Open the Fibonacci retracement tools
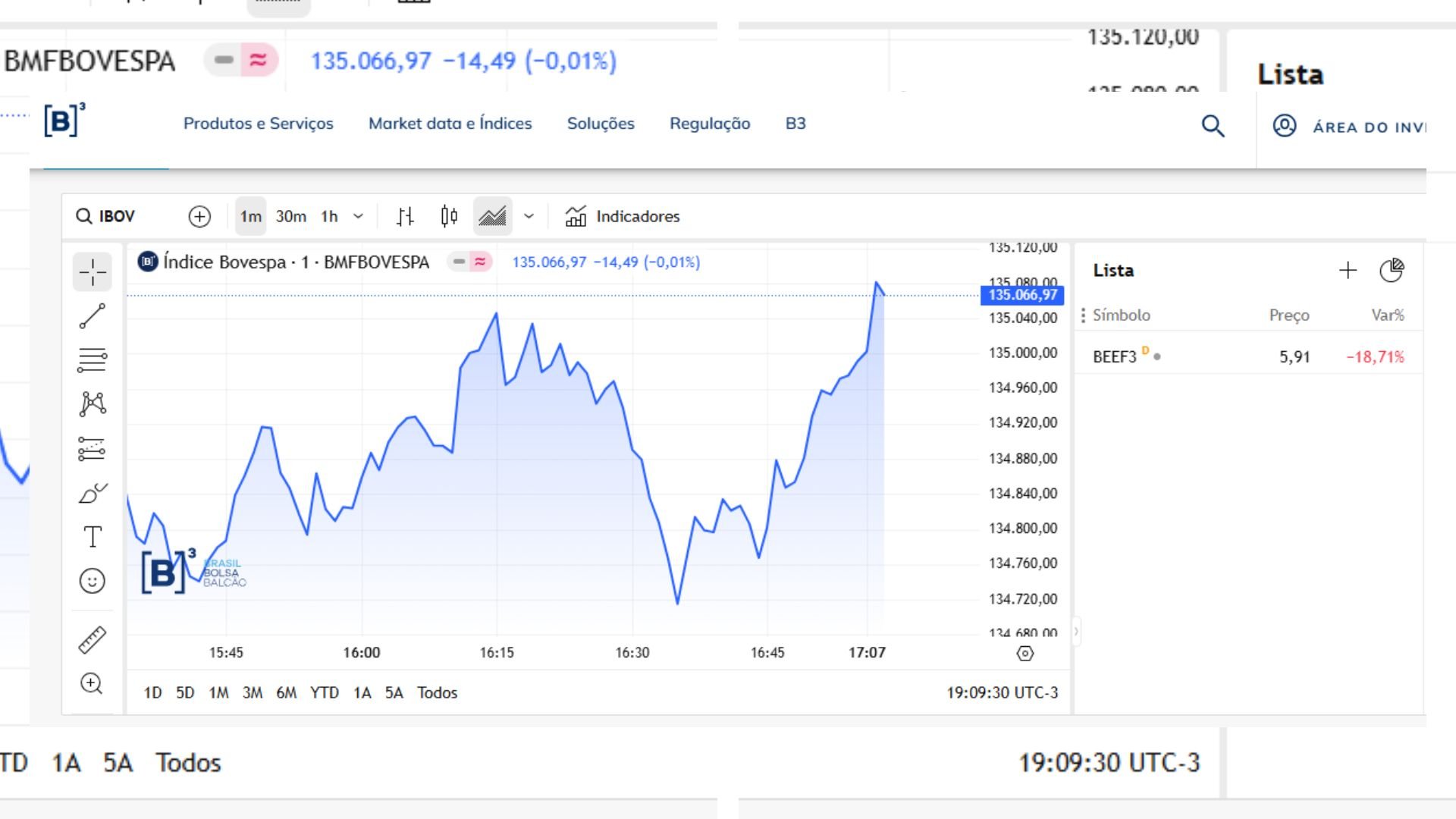Image resolution: width=1456 pixels, height=819 pixels. click(x=93, y=359)
